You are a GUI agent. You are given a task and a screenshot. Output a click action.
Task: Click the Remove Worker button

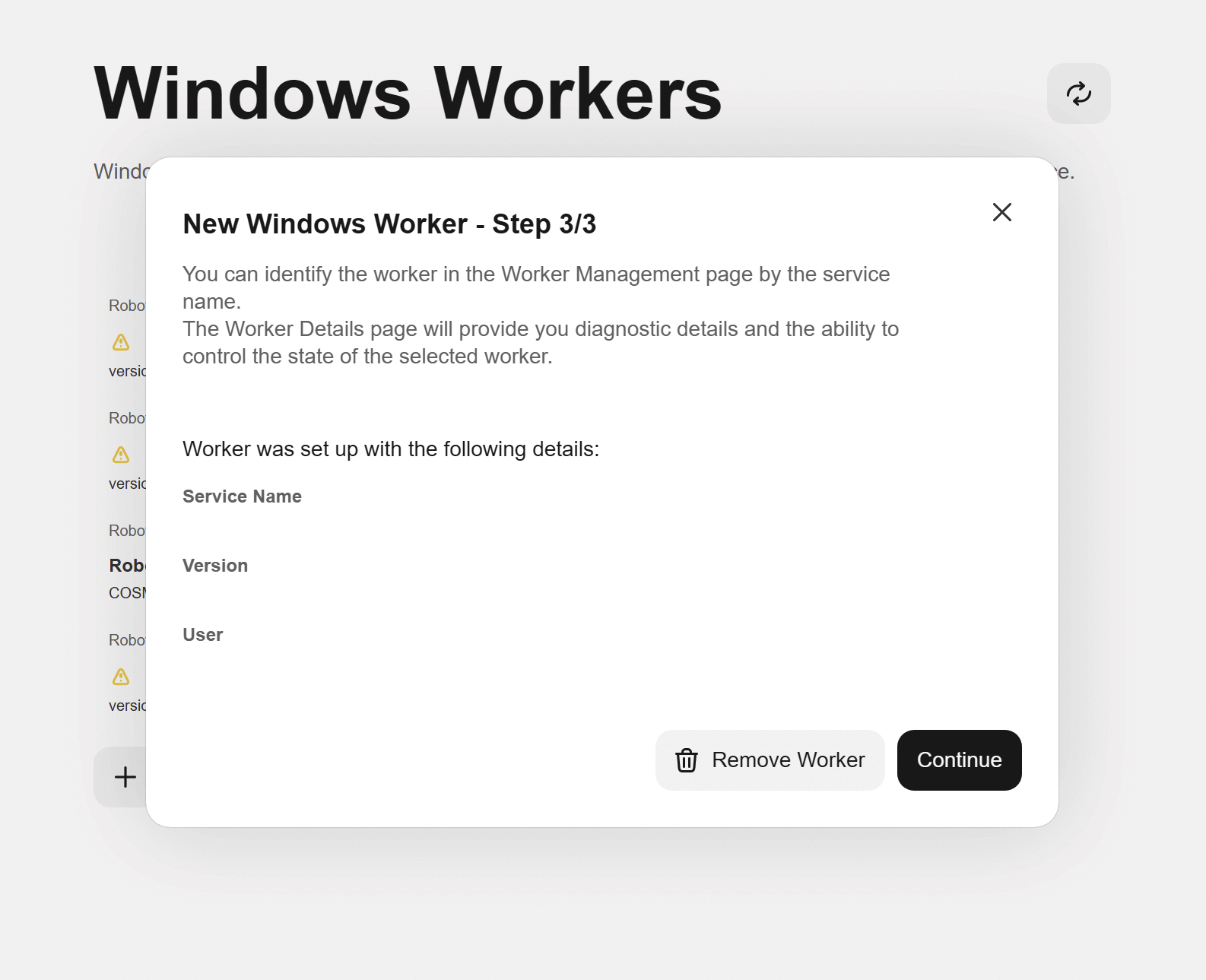pyautogui.click(x=770, y=760)
